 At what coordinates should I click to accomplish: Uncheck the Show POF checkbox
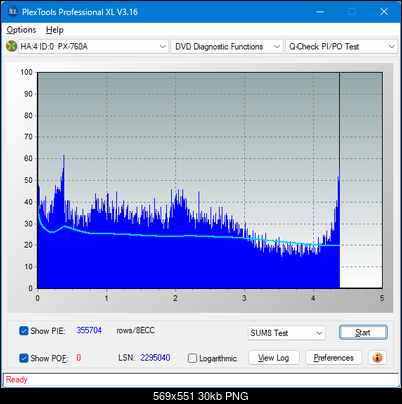(x=24, y=358)
